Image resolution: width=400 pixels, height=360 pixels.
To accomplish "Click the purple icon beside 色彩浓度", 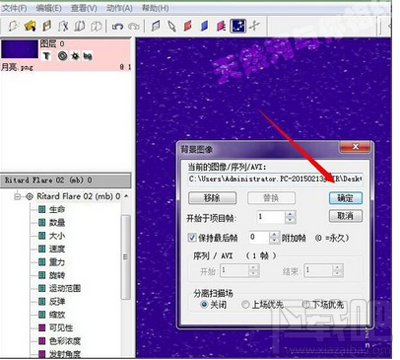I will click(42, 341).
